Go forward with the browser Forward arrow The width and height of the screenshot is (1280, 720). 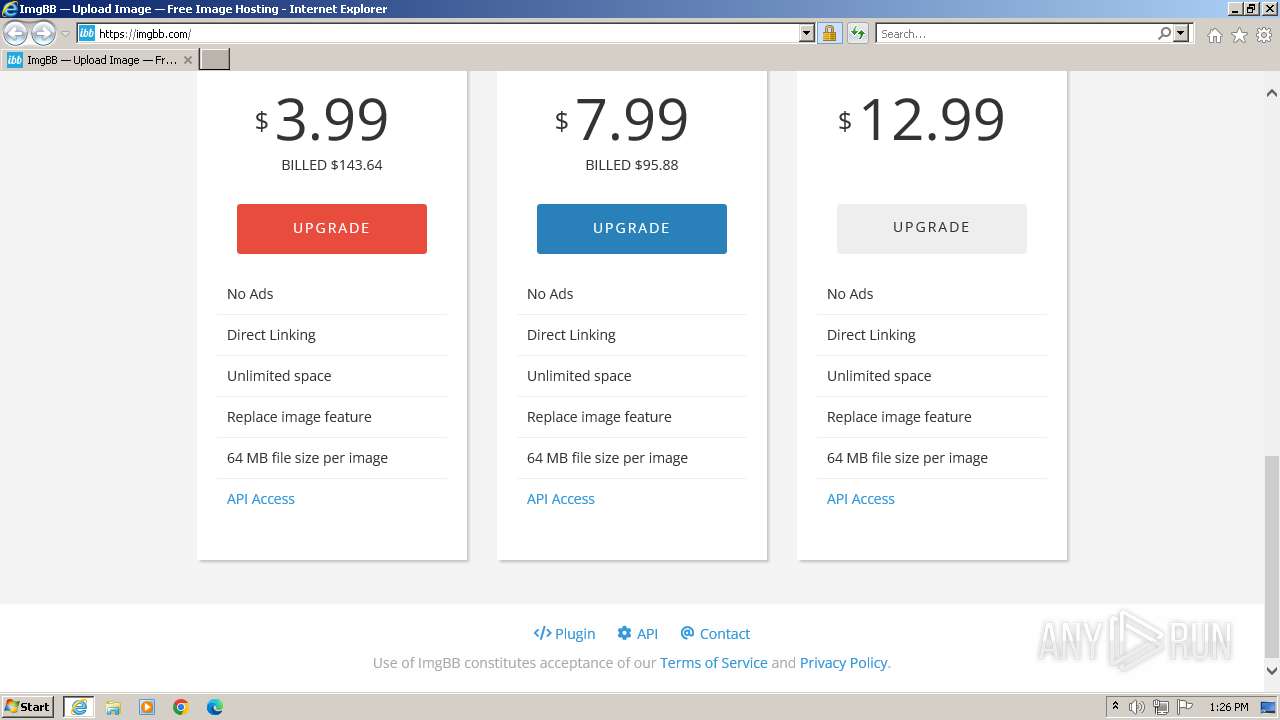[x=43, y=33]
